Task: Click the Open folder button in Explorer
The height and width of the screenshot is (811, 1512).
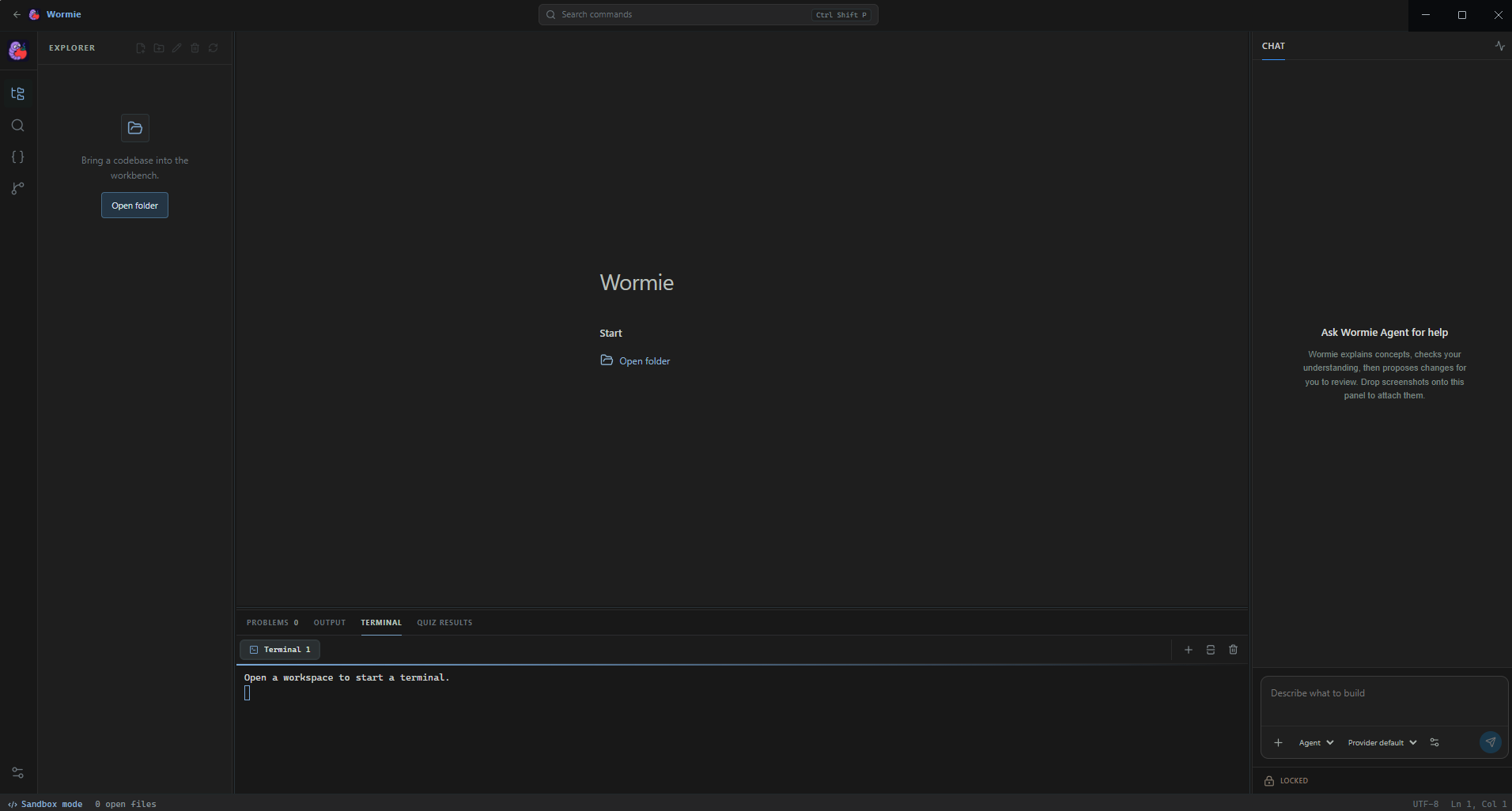Action: [134, 206]
